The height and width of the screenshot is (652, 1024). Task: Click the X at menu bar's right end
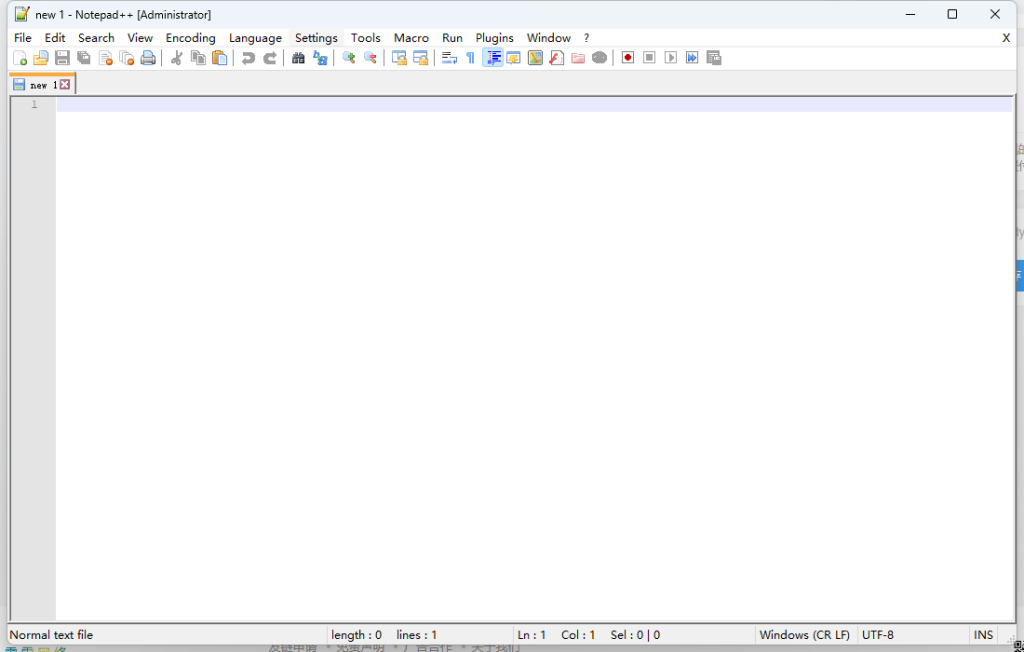pyautogui.click(x=1006, y=38)
